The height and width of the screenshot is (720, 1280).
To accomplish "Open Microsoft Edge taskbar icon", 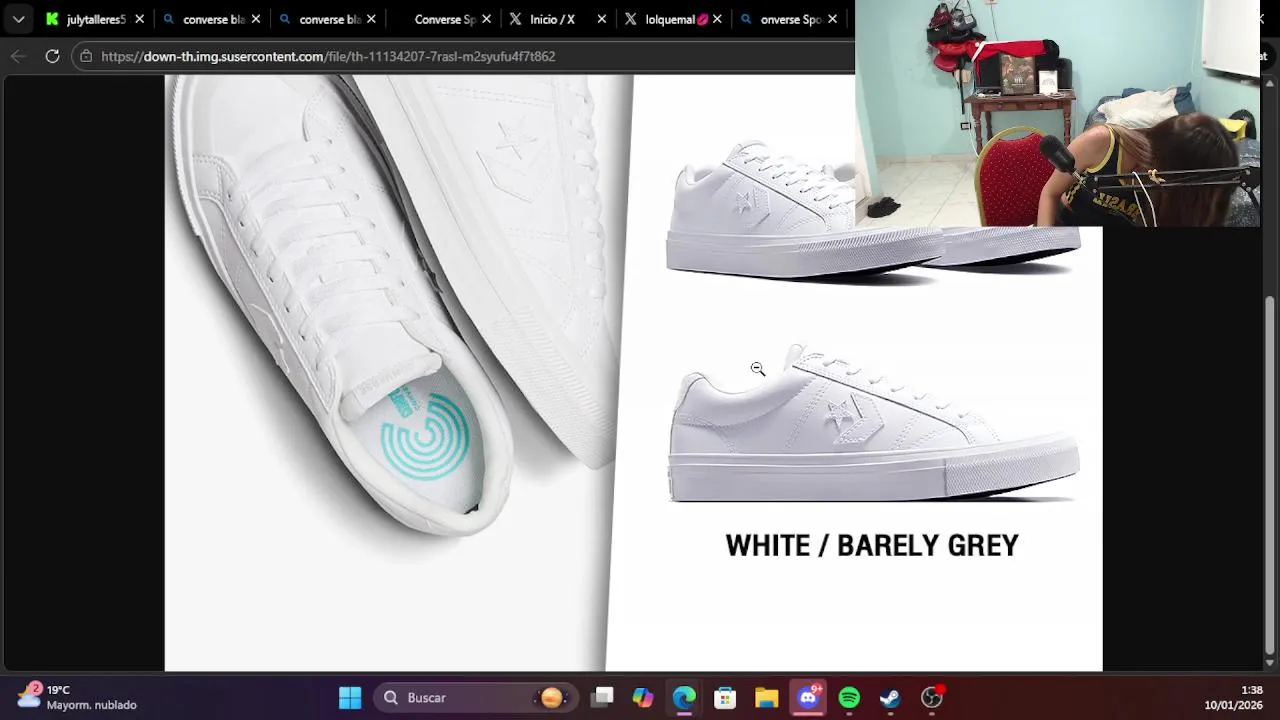I will click(684, 698).
